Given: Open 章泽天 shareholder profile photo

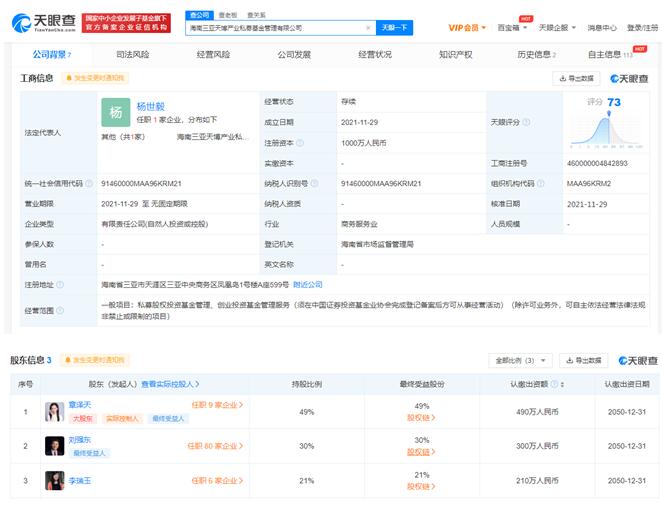Looking at the screenshot, I should [x=53, y=410].
